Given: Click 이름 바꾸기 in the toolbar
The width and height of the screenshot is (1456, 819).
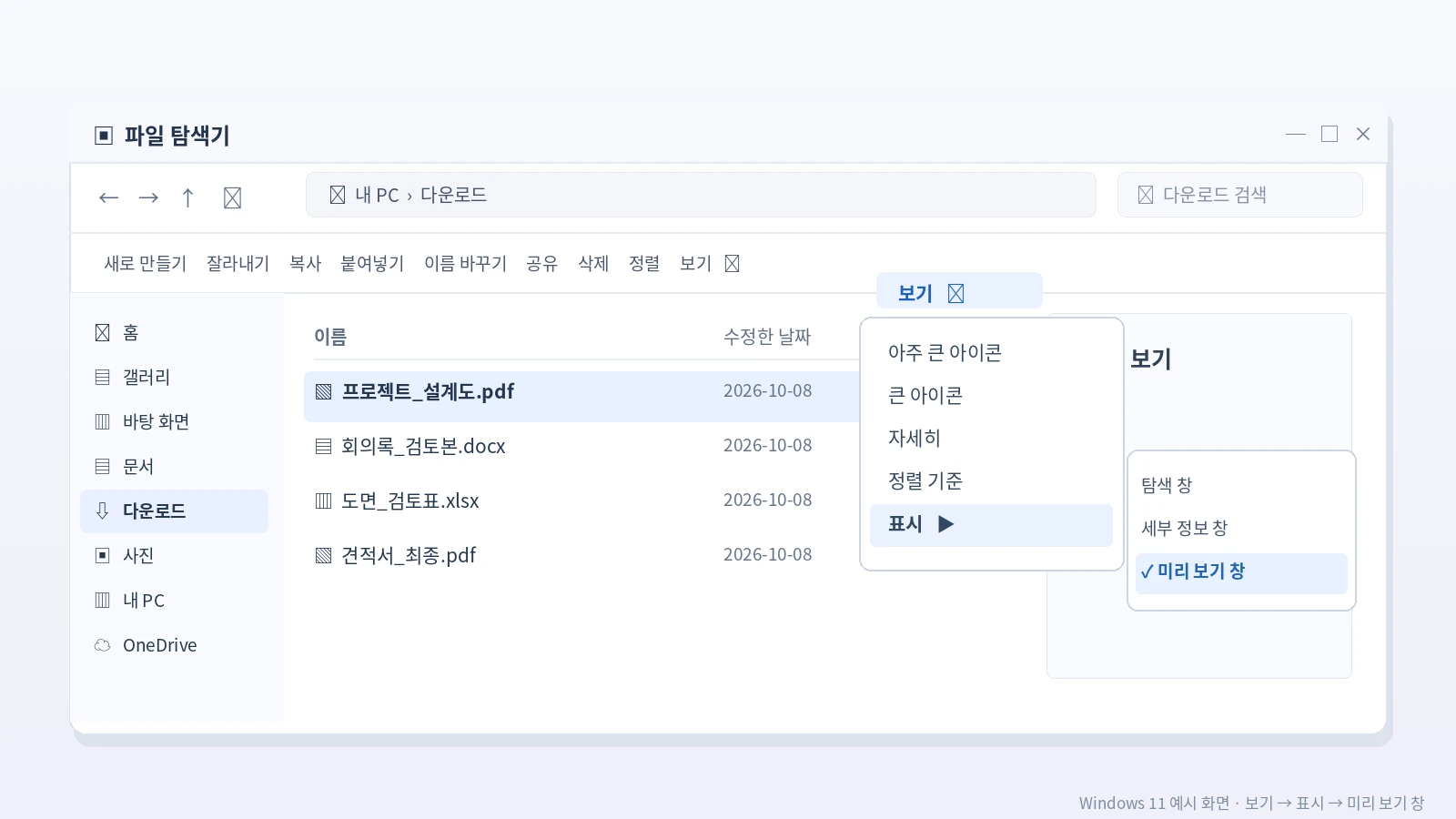Looking at the screenshot, I should tap(466, 264).
